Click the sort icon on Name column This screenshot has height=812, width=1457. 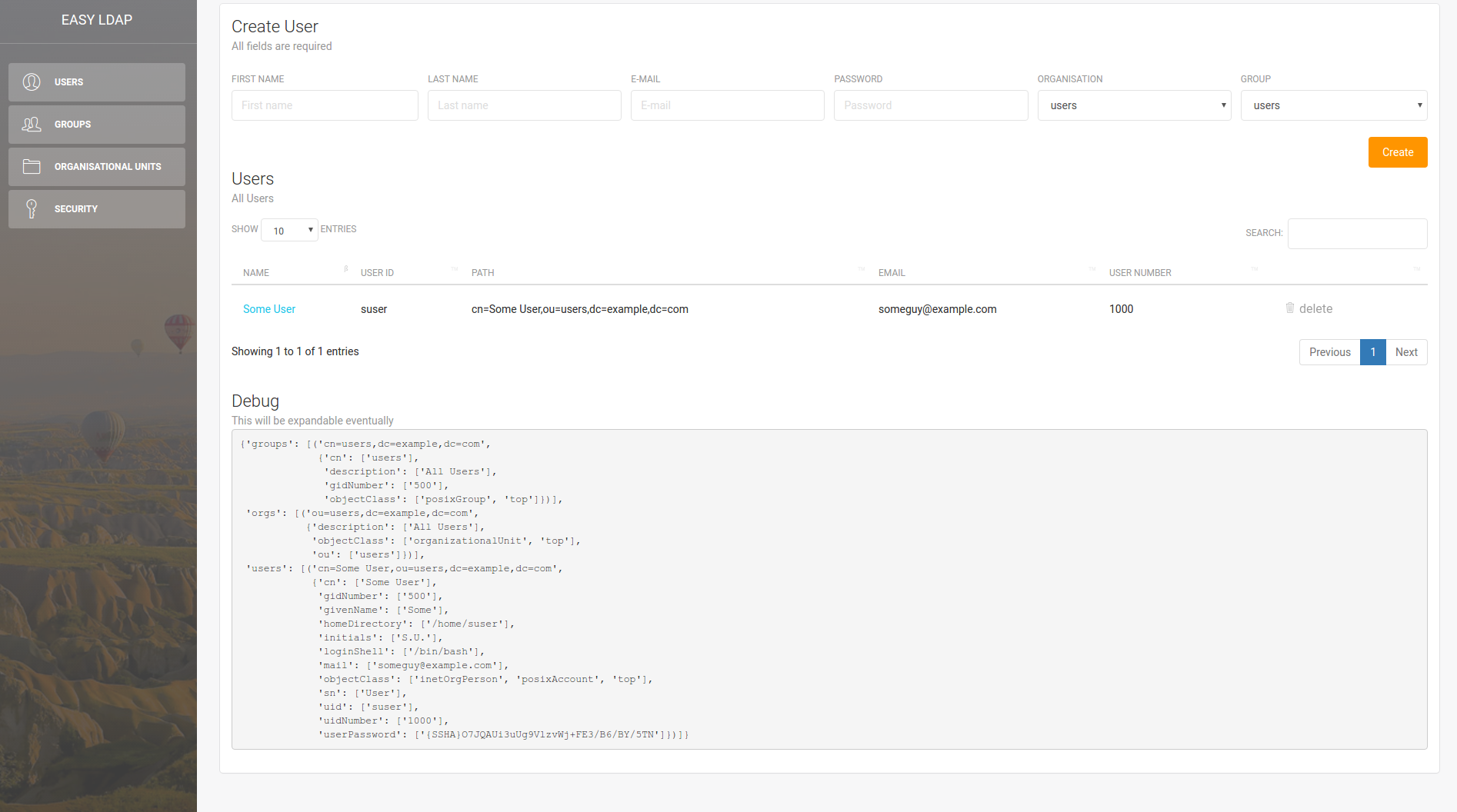click(345, 270)
